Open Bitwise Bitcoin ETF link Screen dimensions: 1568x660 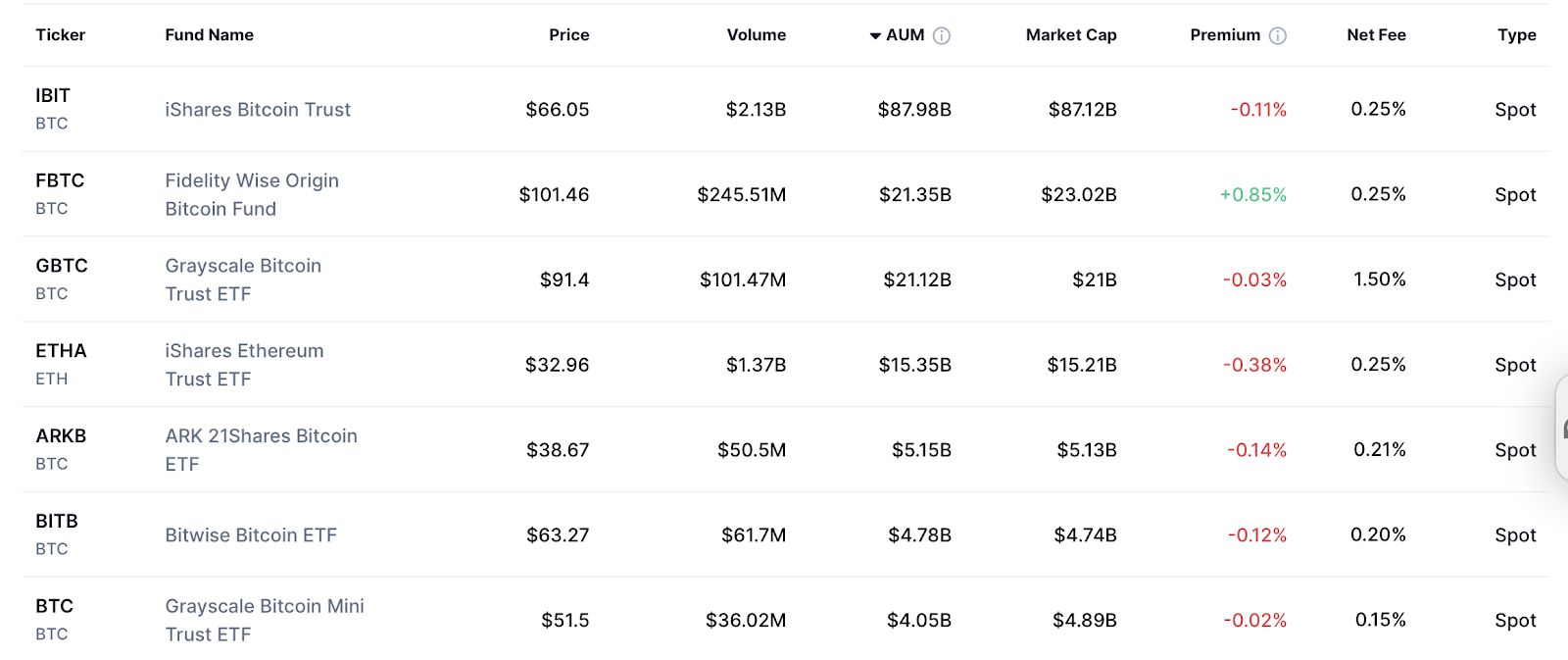pyautogui.click(x=251, y=535)
